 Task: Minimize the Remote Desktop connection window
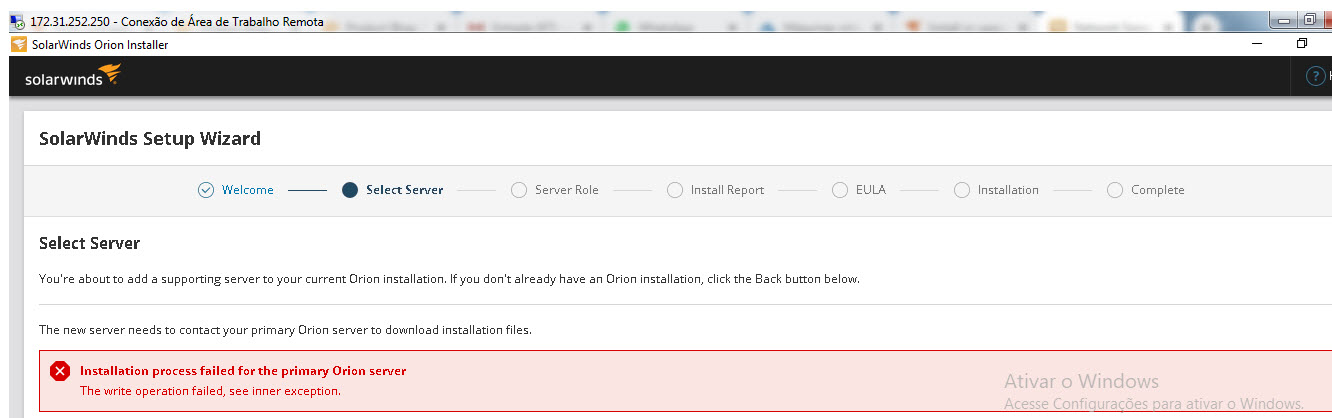tap(1284, 19)
